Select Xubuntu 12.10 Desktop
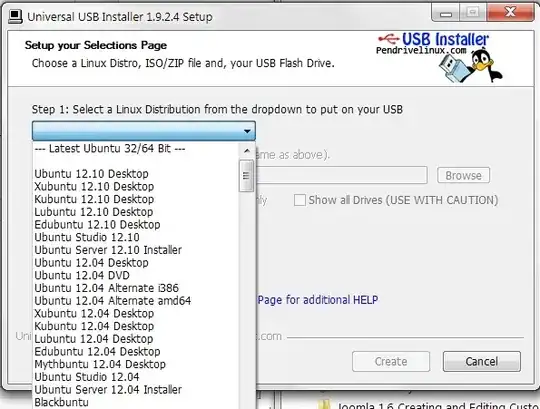 (94, 187)
